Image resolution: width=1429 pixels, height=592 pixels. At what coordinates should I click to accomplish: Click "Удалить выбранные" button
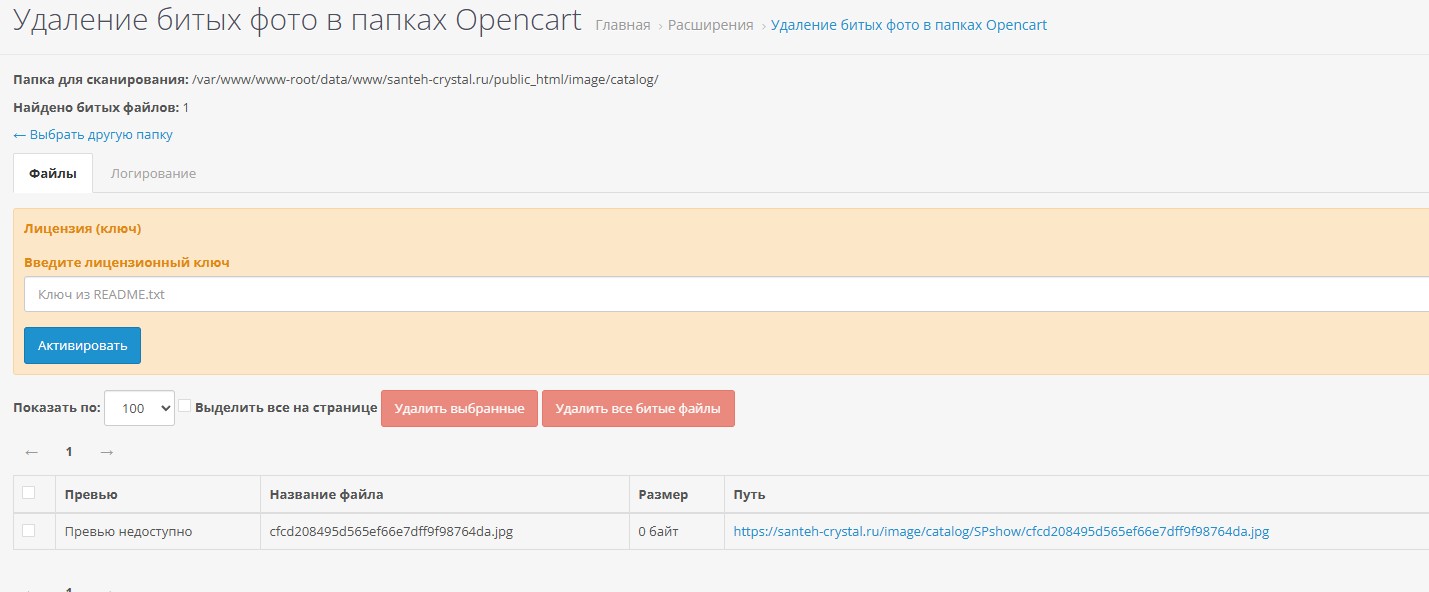point(459,408)
